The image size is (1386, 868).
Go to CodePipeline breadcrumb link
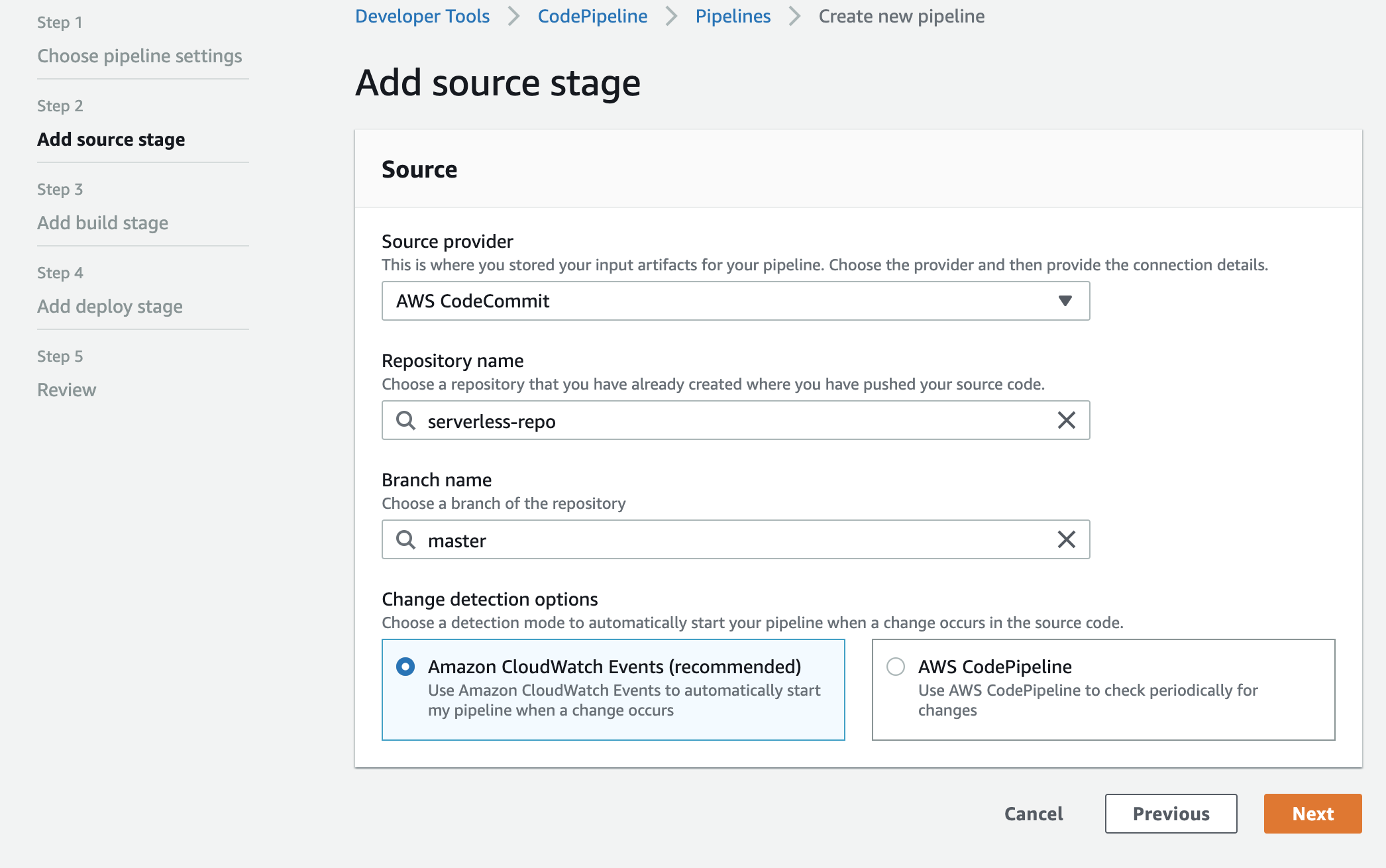(x=592, y=16)
